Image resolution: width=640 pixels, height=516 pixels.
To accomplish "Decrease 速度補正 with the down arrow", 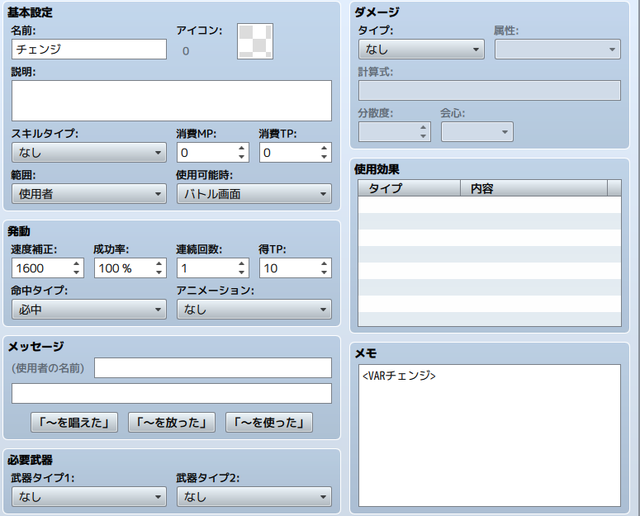I will click(77, 273).
